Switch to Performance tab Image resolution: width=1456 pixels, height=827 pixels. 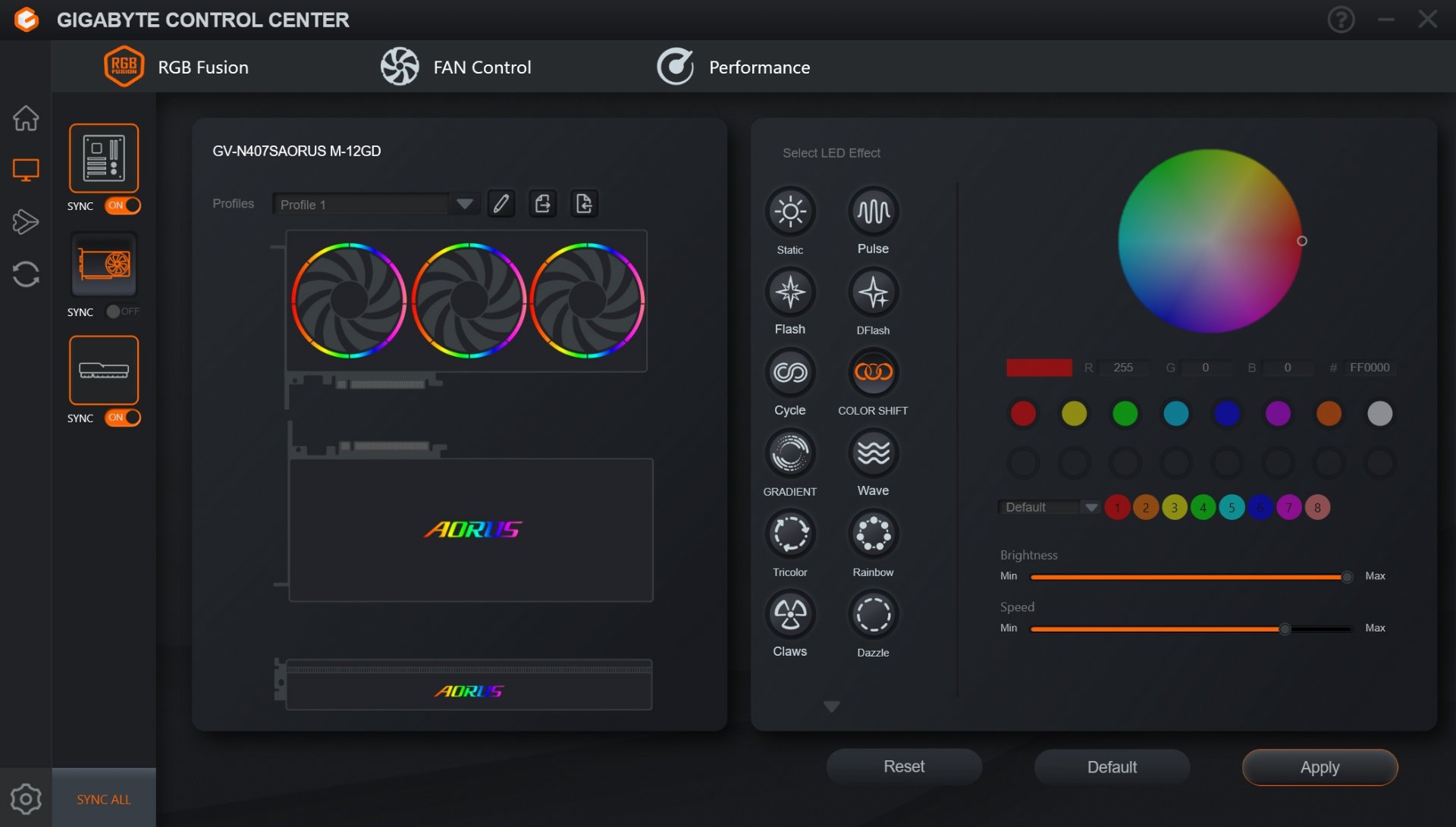pos(733,67)
